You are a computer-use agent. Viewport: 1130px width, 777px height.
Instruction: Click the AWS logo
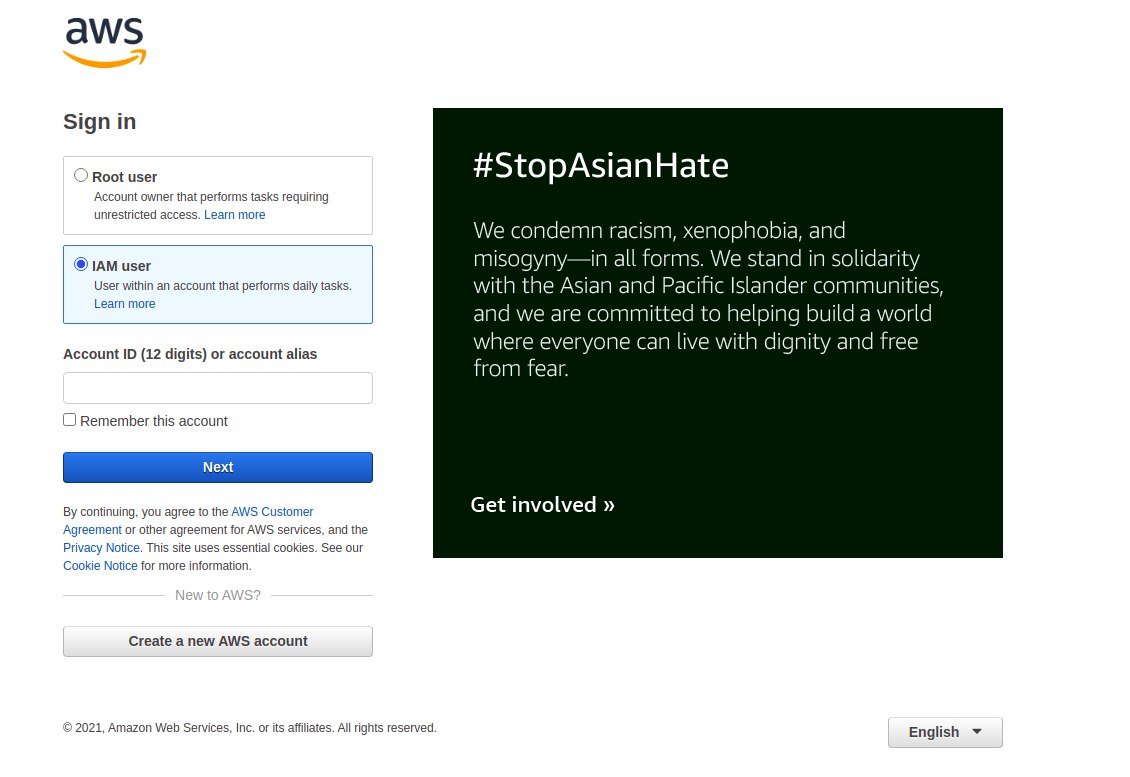coord(104,43)
